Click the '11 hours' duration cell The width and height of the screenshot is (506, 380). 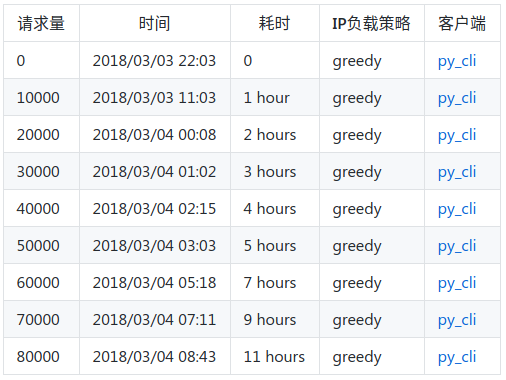point(274,357)
